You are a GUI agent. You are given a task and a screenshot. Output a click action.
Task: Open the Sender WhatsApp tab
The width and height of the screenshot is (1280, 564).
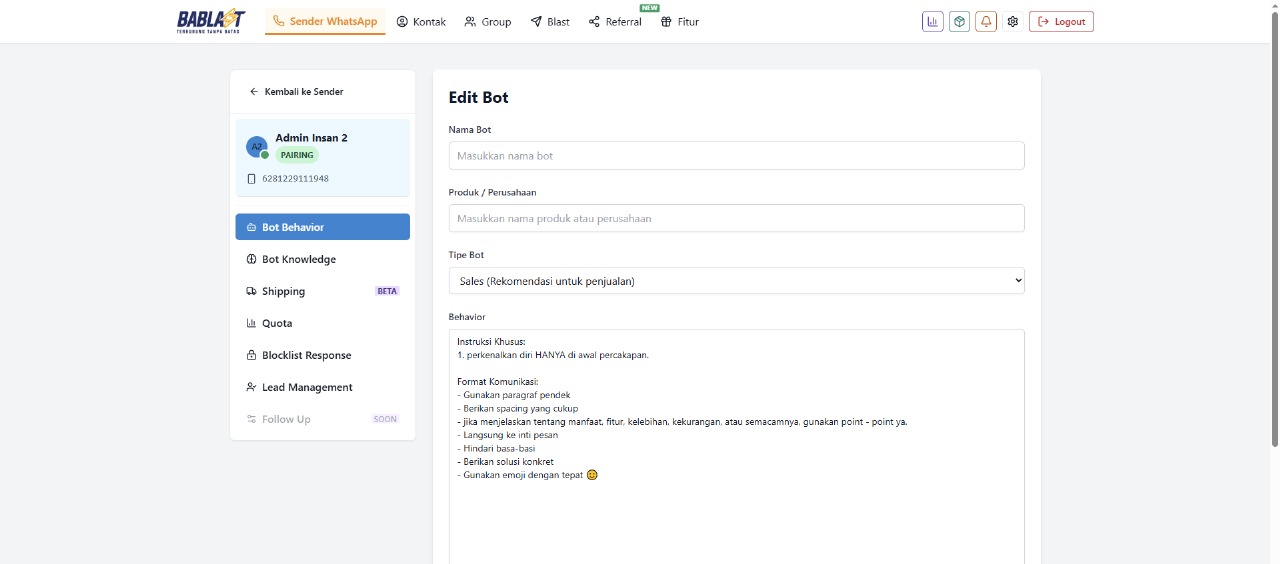325,21
